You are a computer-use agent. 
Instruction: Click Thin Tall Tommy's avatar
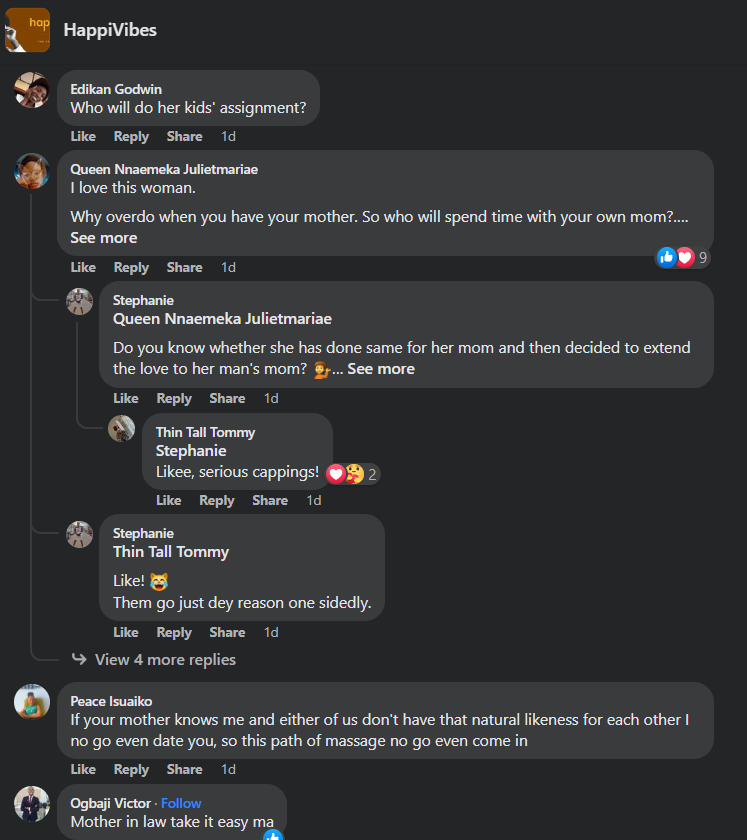[122, 429]
